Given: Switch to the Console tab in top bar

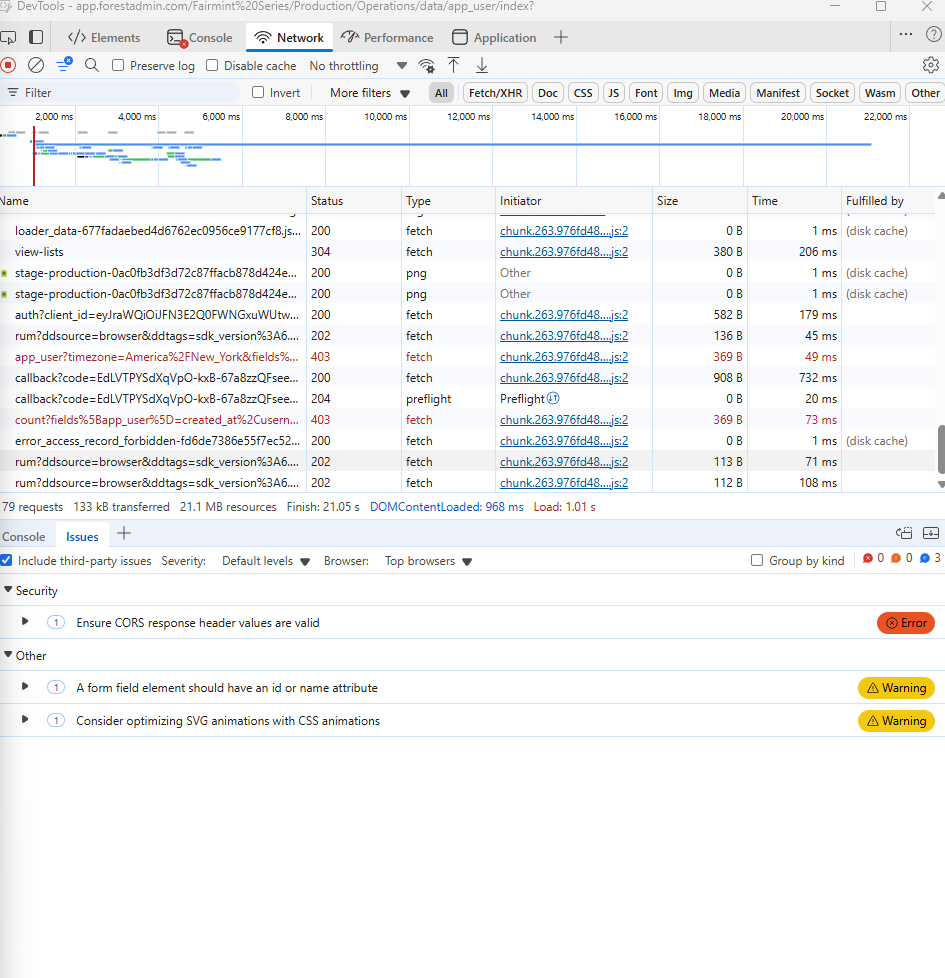Looking at the screenshot, I should (200, 37).
